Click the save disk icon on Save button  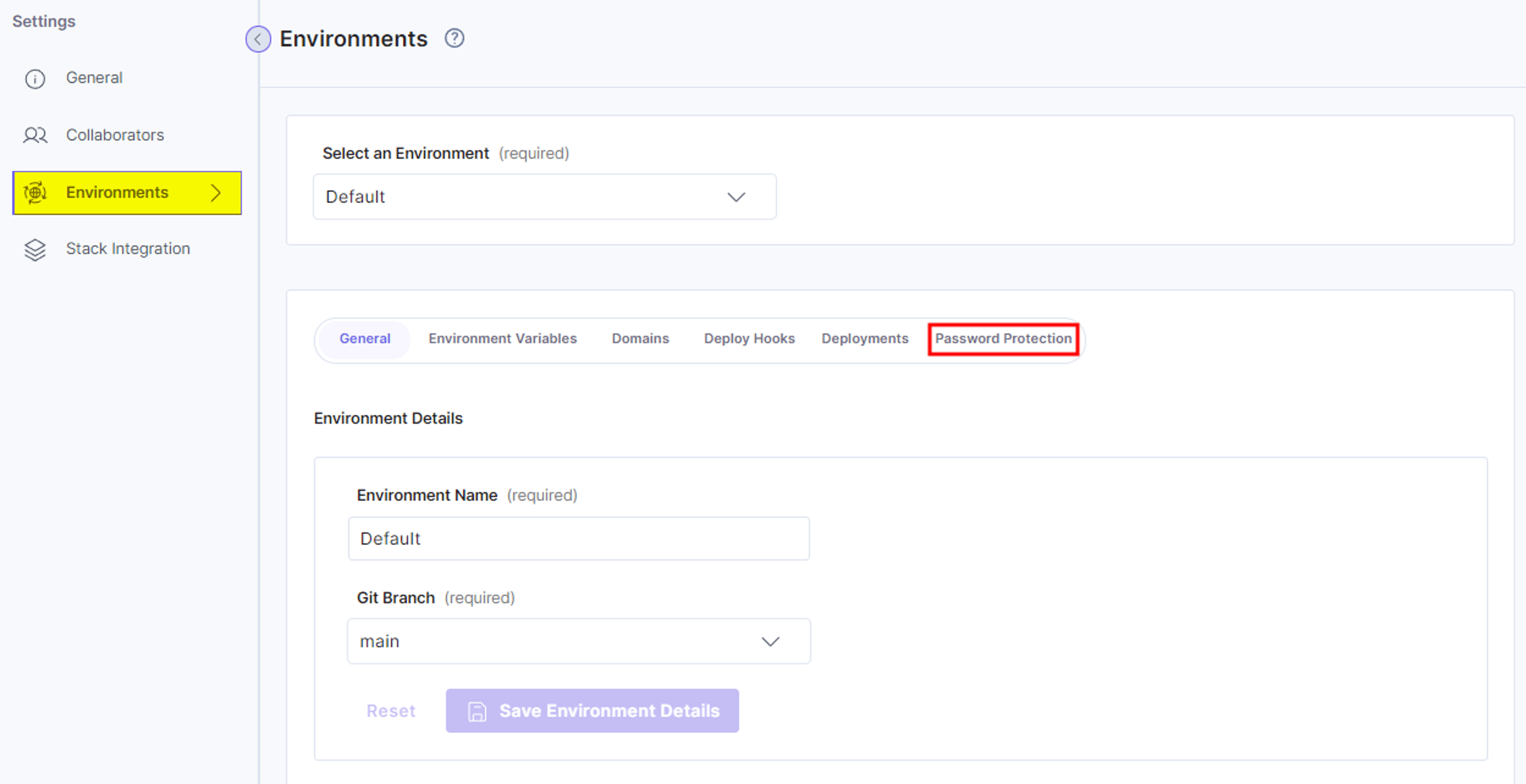[477, 711]
